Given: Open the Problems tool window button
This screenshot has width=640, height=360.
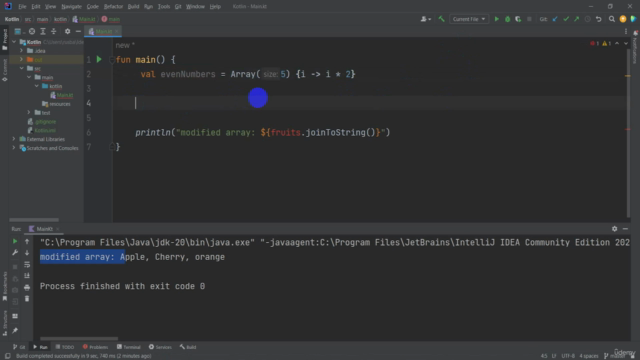Looking at the screenshot, I should 95,347.
